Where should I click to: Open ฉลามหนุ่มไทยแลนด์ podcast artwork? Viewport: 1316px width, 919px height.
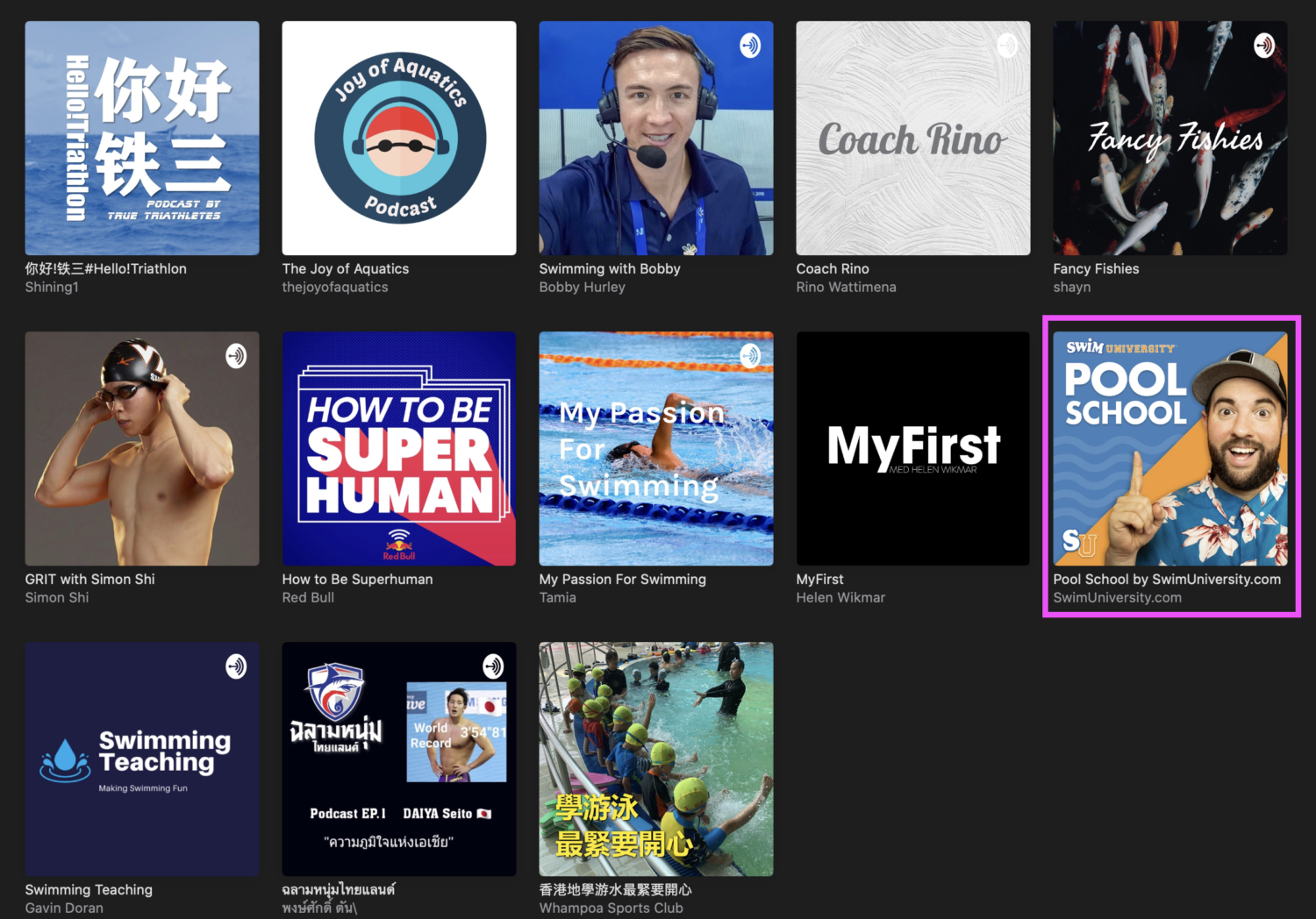coord(399,759)
